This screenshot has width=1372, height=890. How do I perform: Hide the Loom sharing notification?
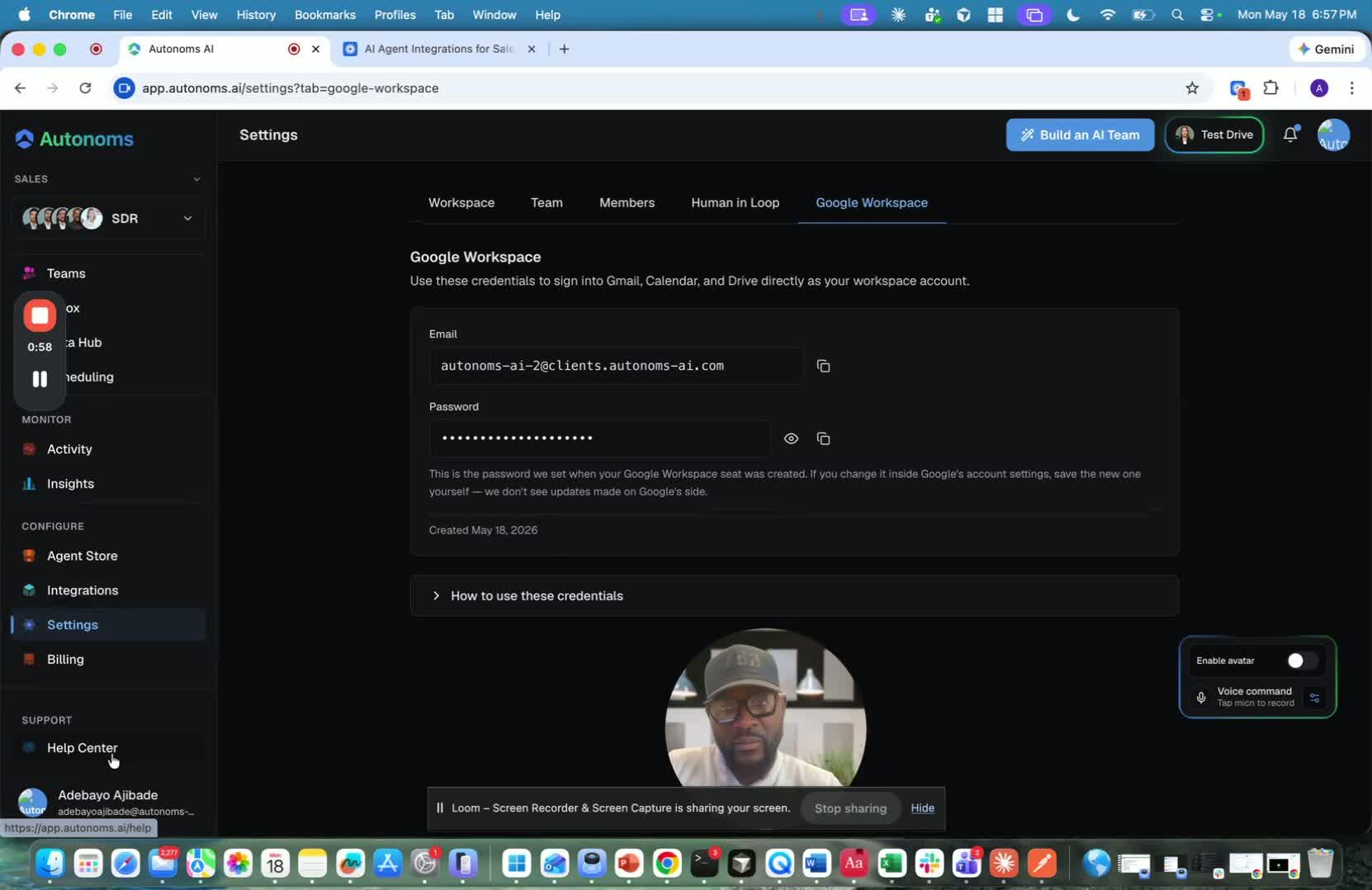coord(922,808)
